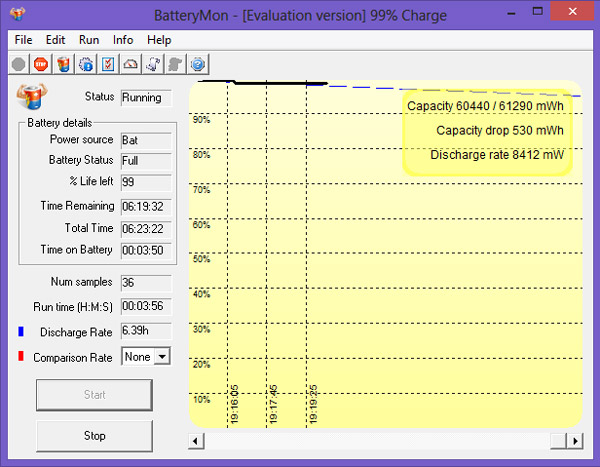Image resolution: width=600 pixels, height=467 pixels.
Task: Click the chart scrollbar left arrow
Action: (196, 441)
